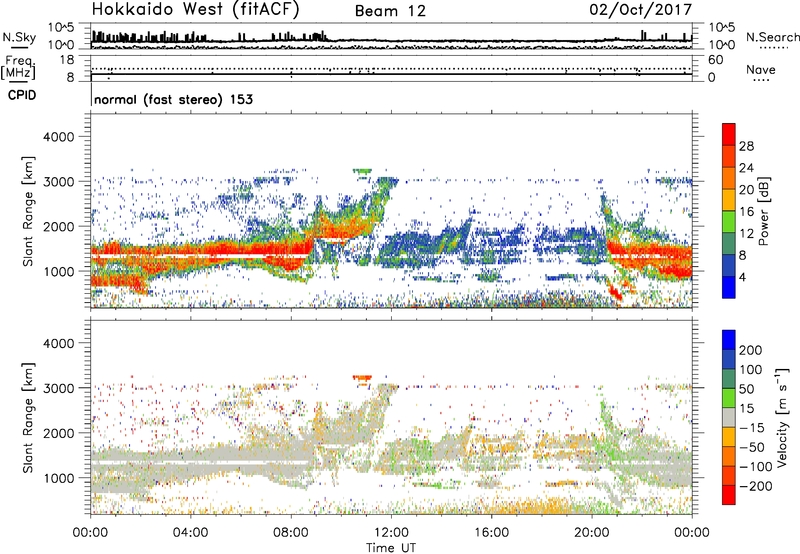Click the '4000' tick on power panel
This screenshot has width=800, height=554.
tap(58, 137)
